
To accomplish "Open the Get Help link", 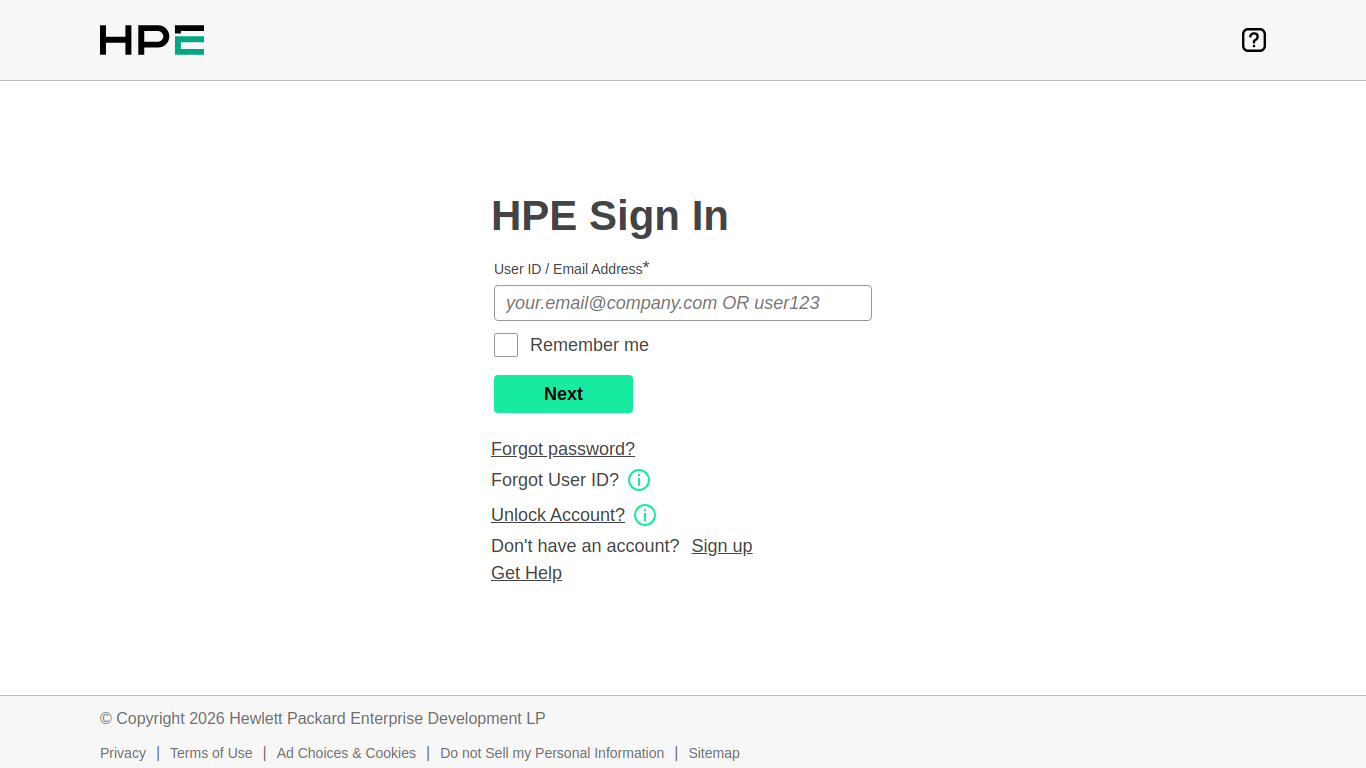I will point(526,573).
